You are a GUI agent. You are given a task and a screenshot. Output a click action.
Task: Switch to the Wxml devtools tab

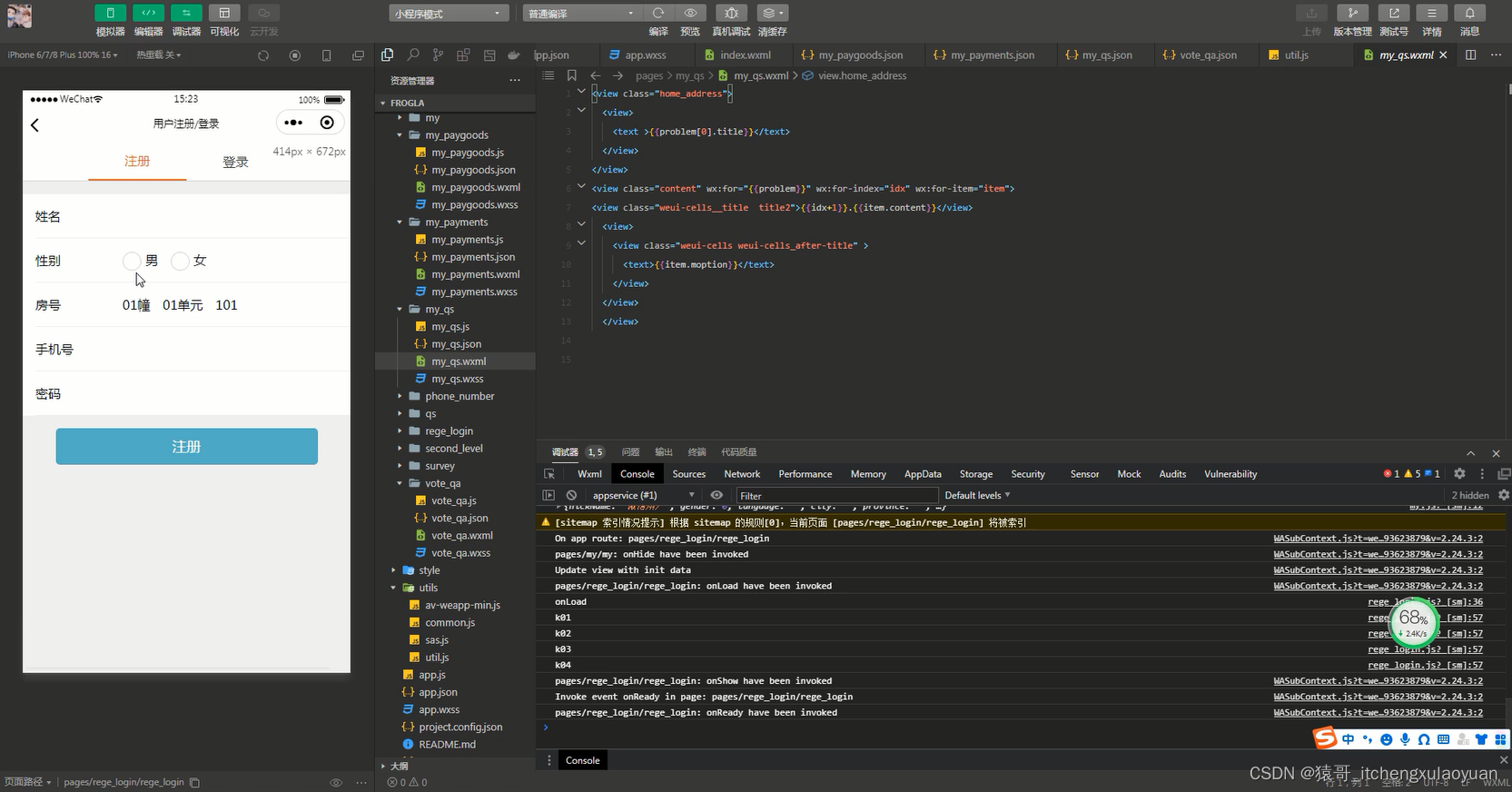coord(589,474)
